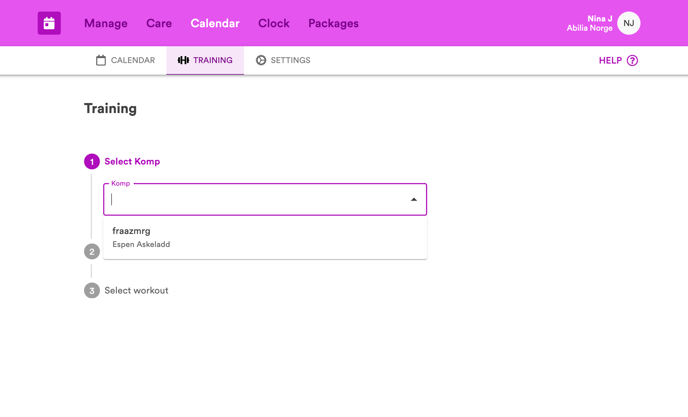This screenshot has width=688, height=417.
Task: Open the NJ user avatar
Action: point(628,23)
